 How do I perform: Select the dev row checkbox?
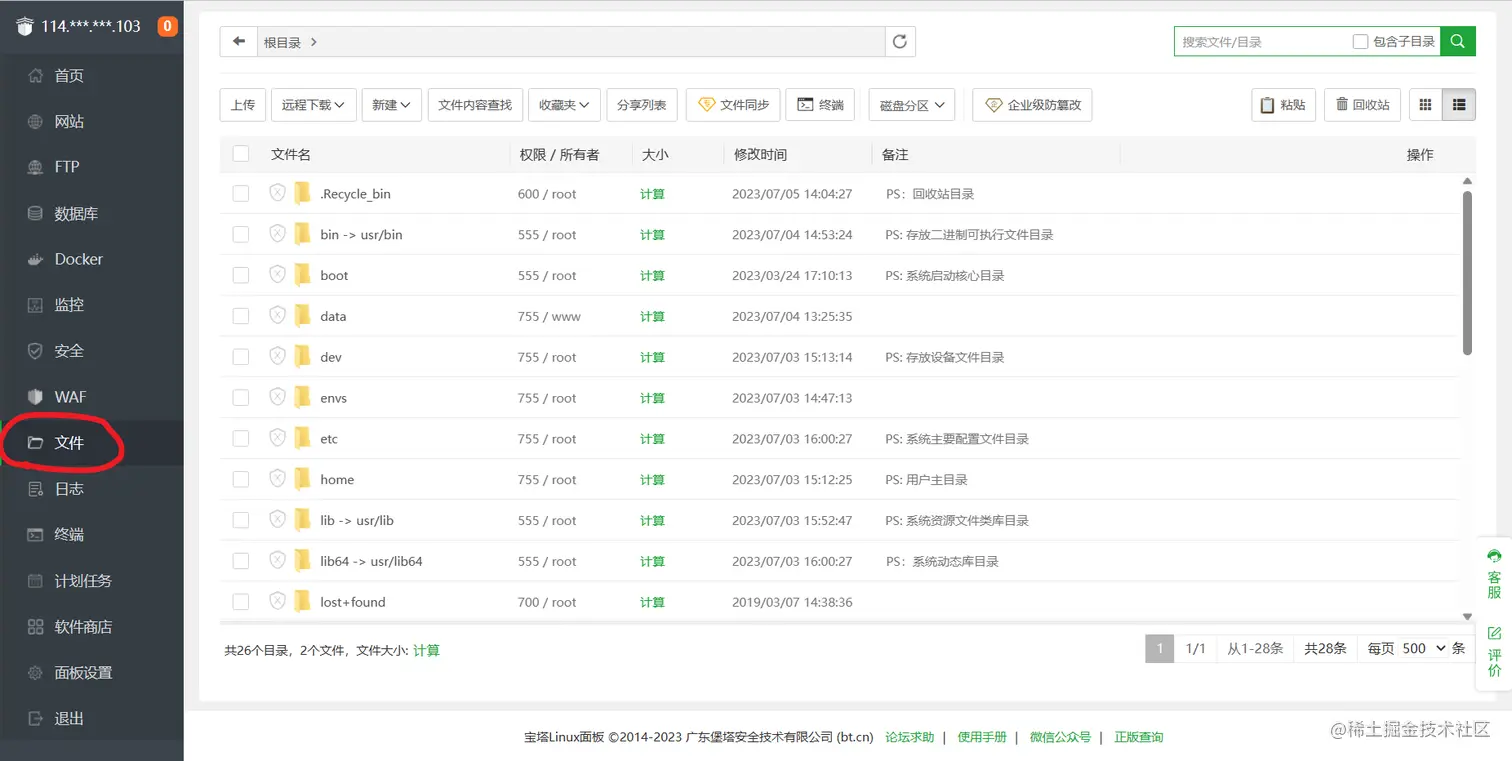(241, 357)
